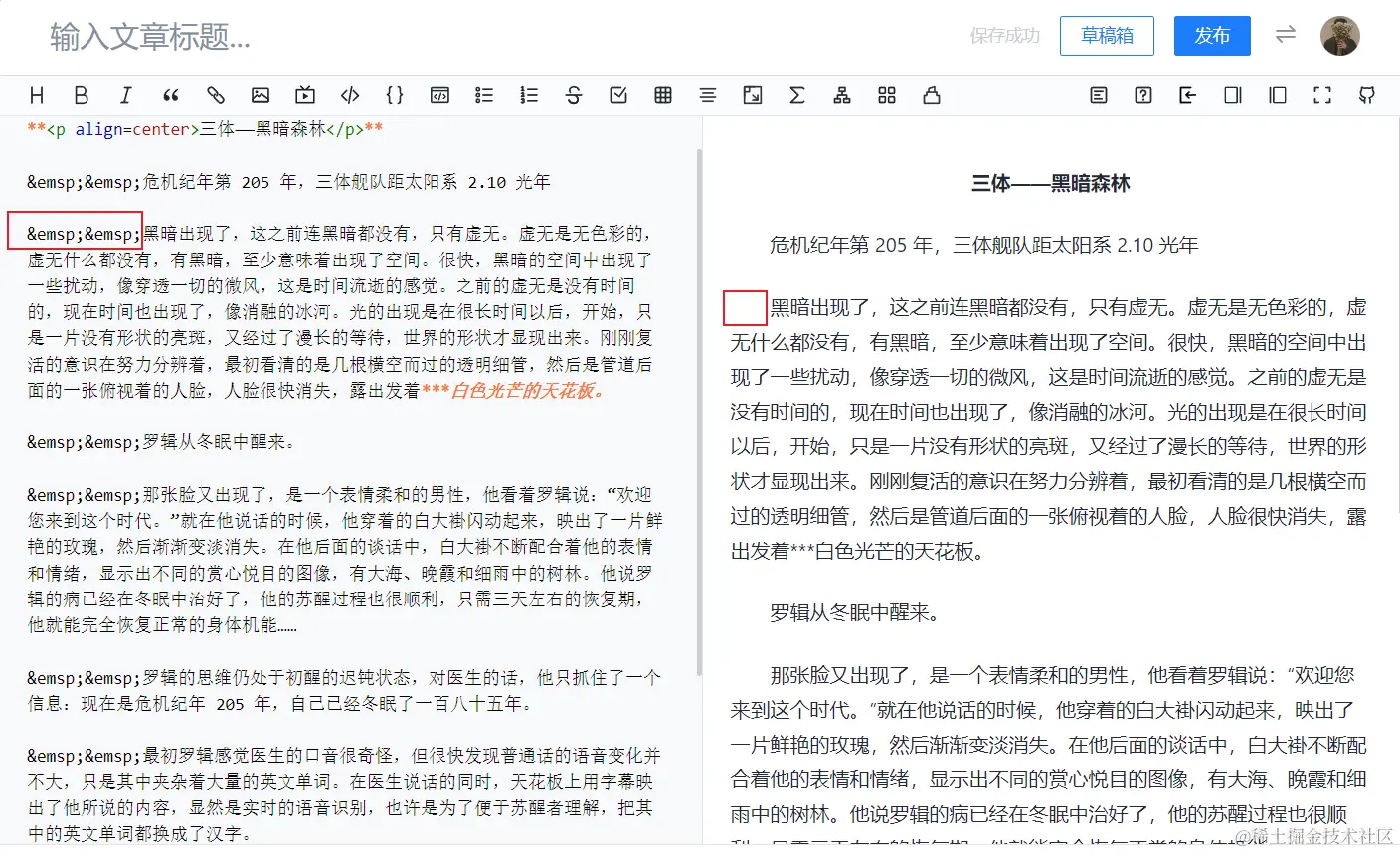Click the 保存成功 save status text
The height and width of the screenshot is (853, 1400).
click(x=1004, y=36)
